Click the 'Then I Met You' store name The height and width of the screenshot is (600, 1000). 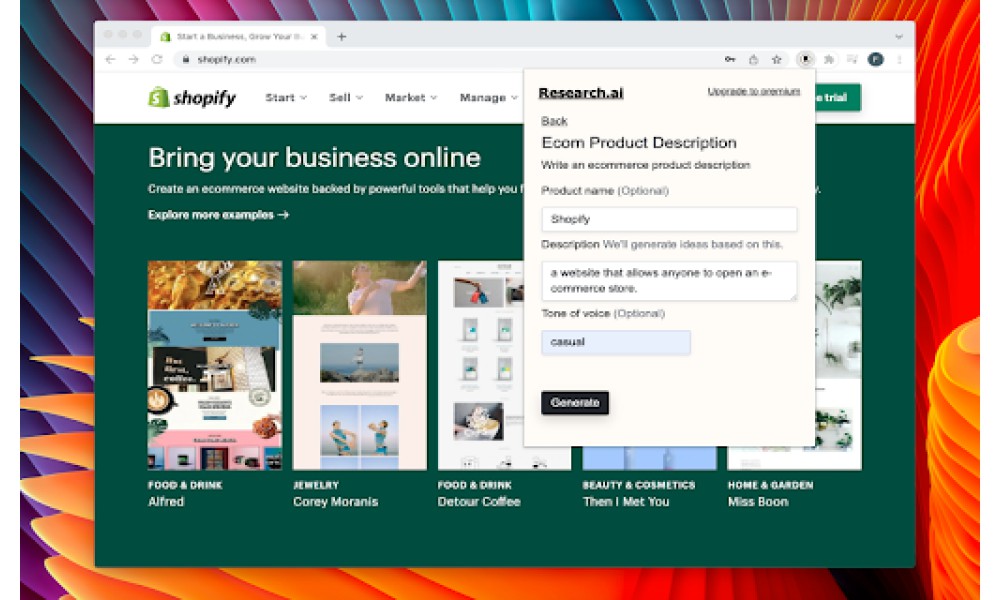626,502
